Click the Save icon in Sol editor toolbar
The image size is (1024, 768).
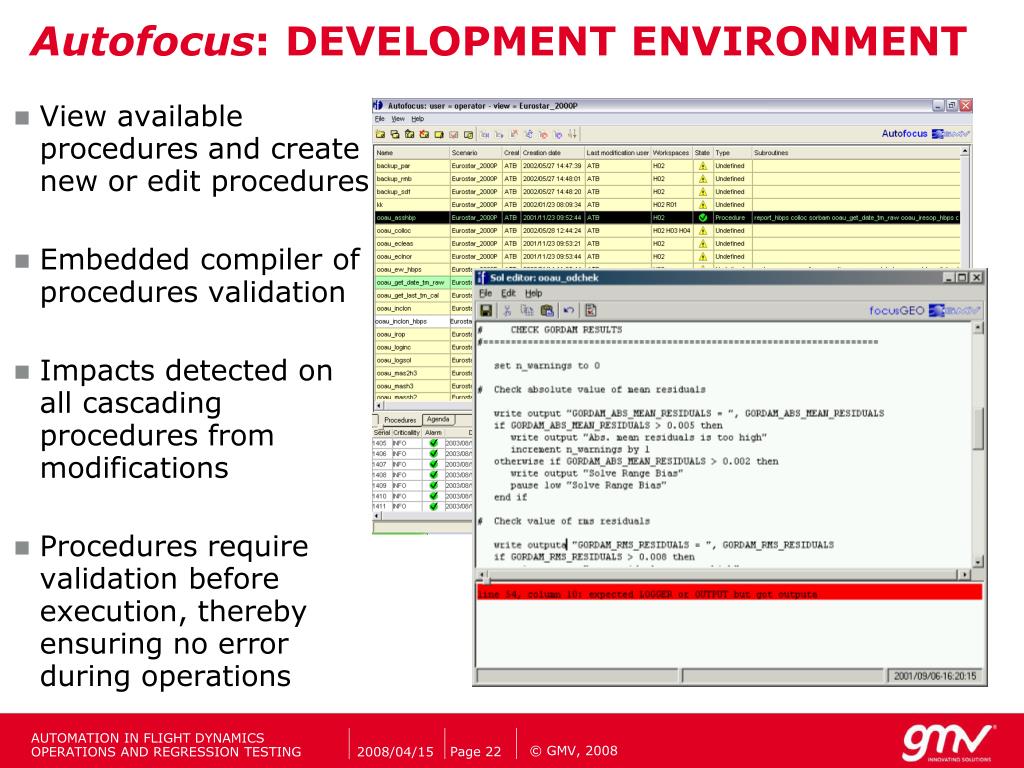click(486, 310)
